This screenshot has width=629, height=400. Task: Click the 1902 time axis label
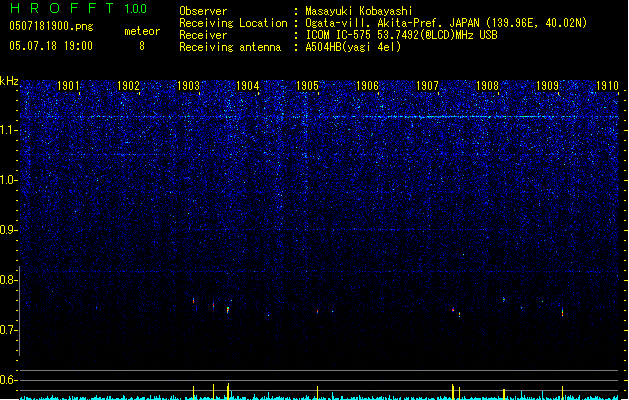pyautogui.click(x=128, y=86)
